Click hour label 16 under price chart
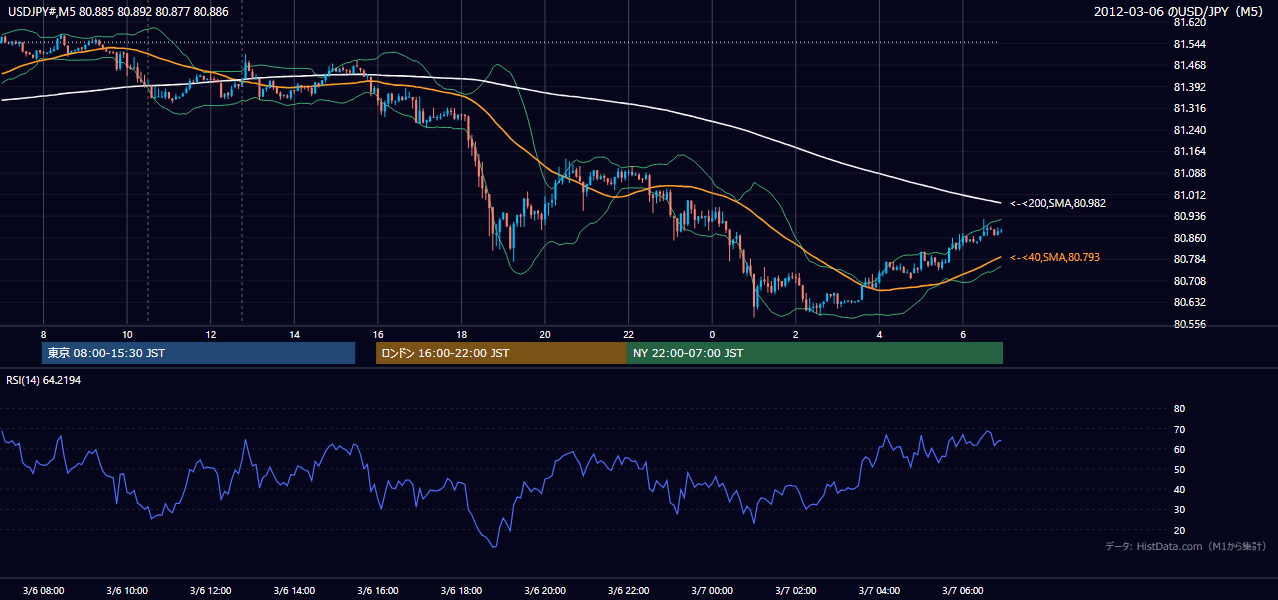1278x600 pixels. [x=377, y=334]
